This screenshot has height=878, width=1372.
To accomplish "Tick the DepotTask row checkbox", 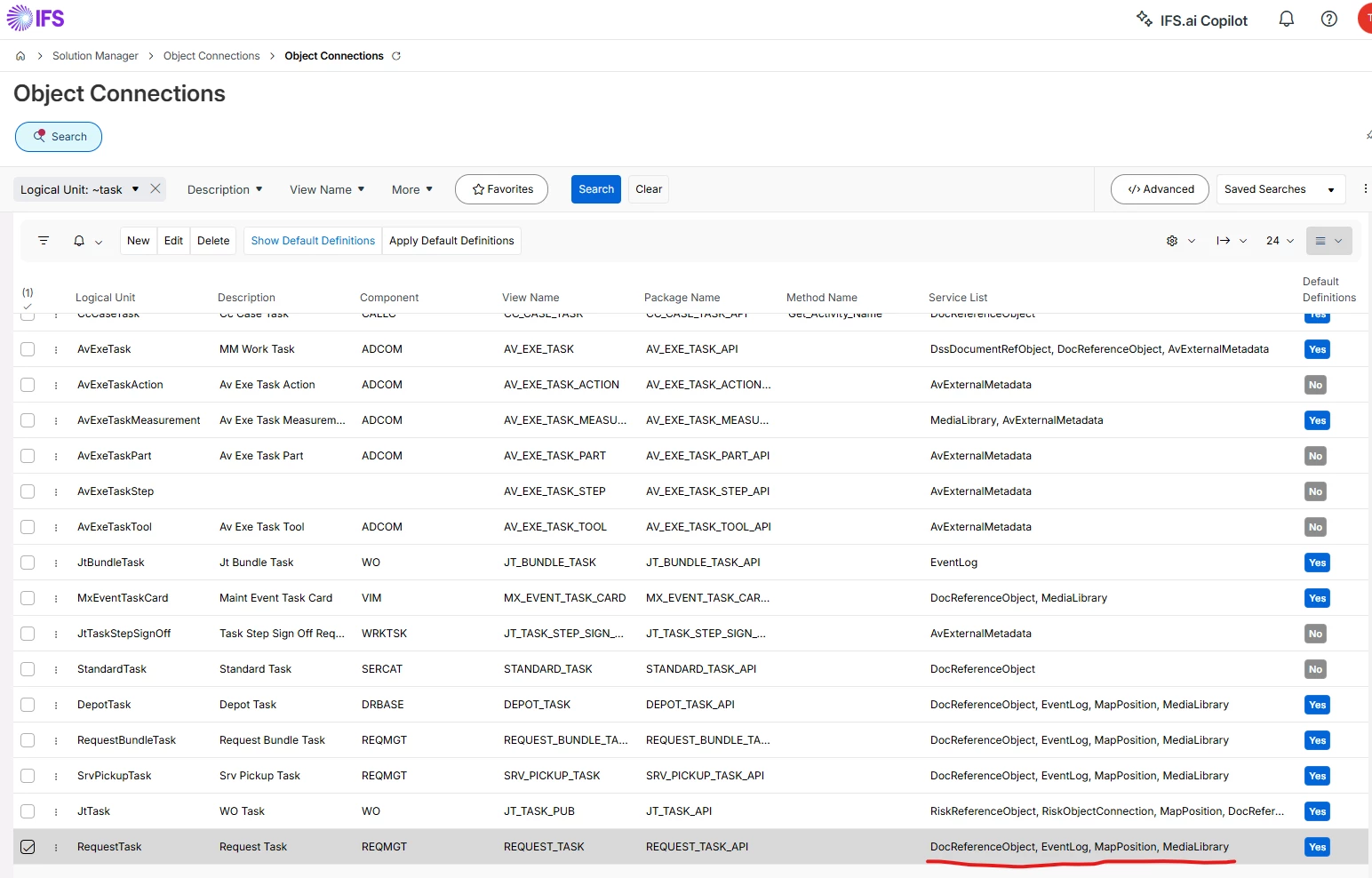I will [28, 705].
